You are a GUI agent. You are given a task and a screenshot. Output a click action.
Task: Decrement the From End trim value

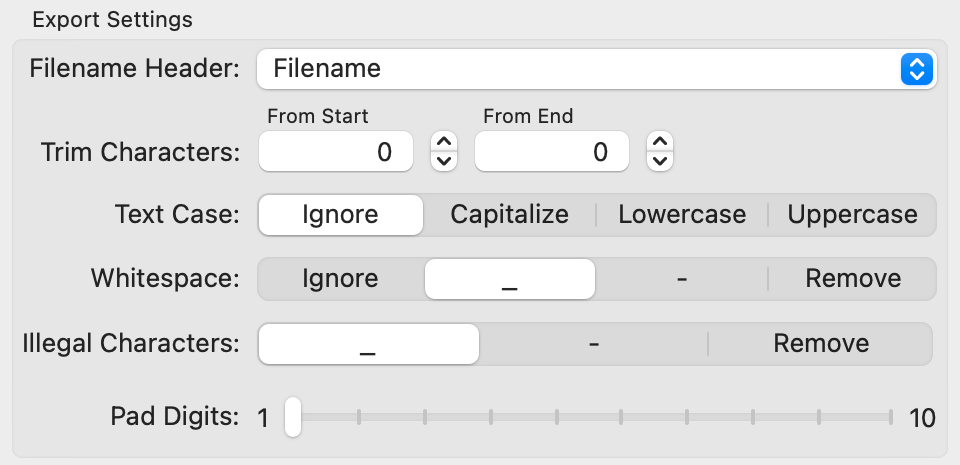660,161
